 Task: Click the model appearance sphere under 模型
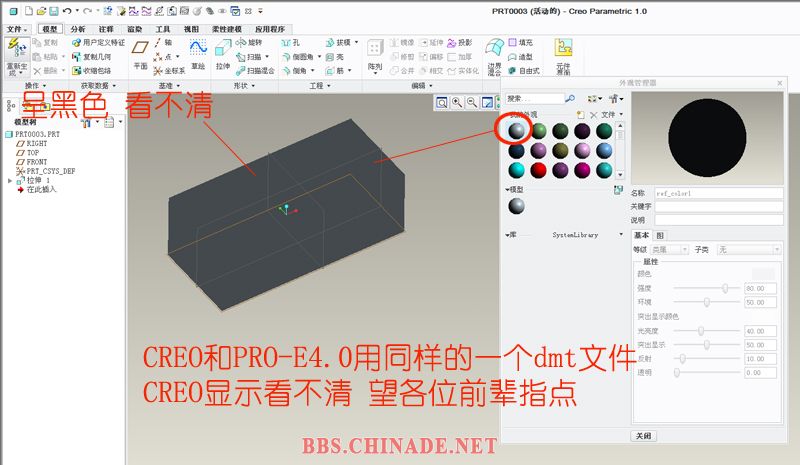point(516,206)
